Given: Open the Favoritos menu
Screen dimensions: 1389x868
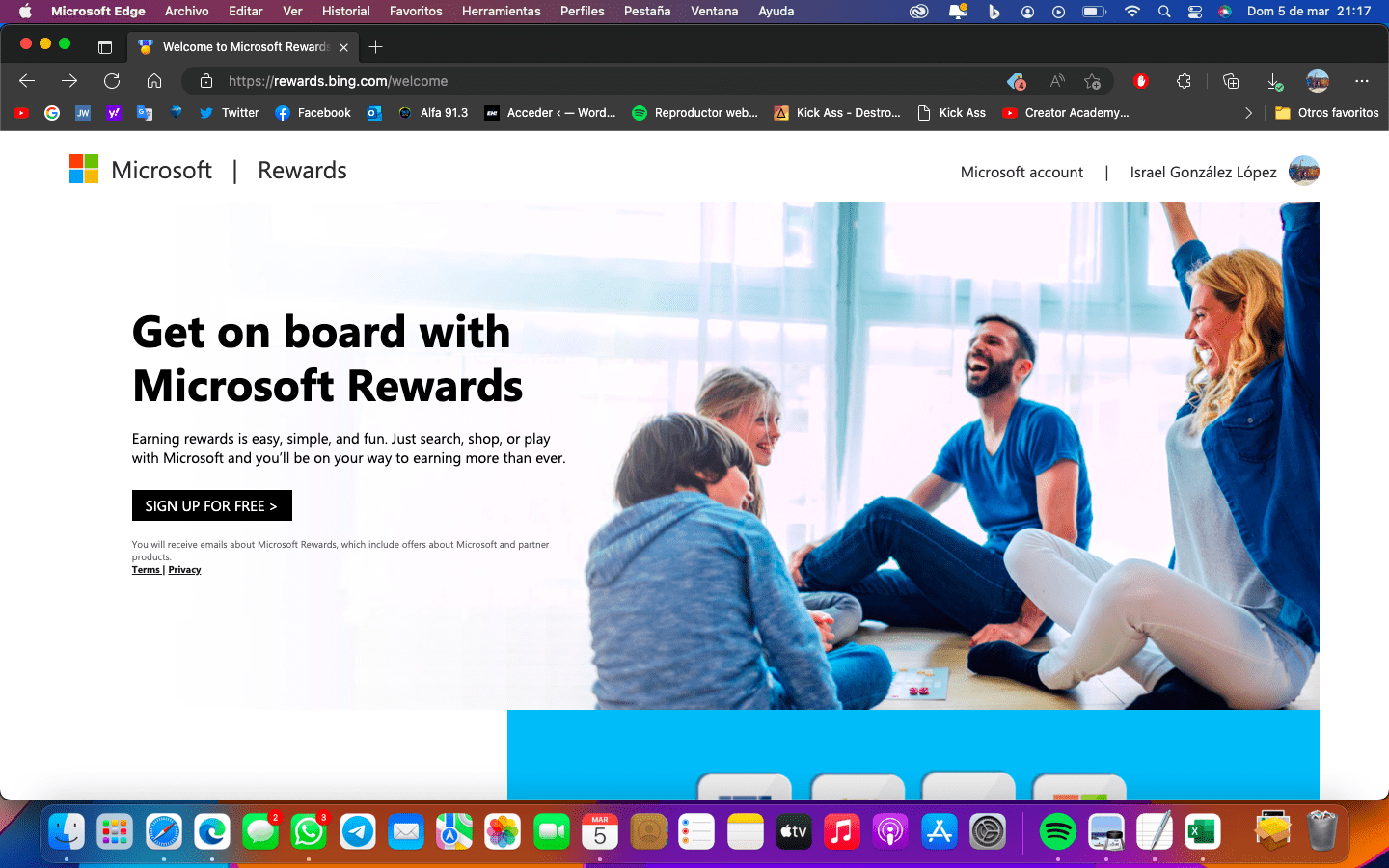Looking at the screenshot, I should click(416, 11).
